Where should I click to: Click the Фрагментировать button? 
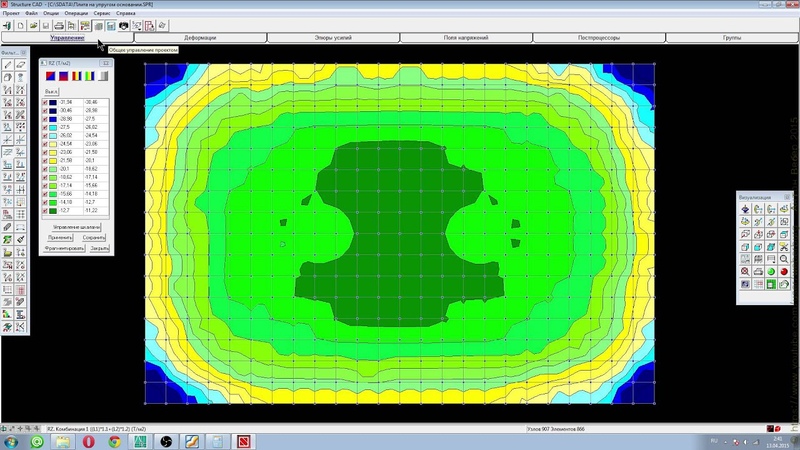pos(64,248)
